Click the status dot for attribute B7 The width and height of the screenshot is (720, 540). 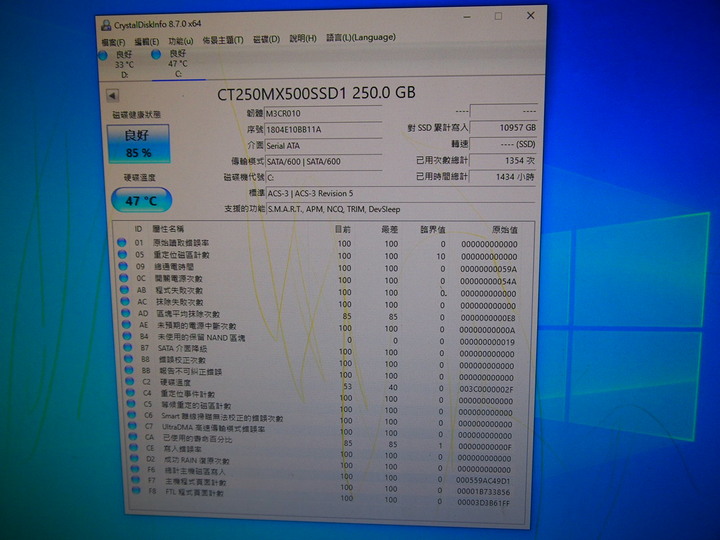[x=128, y=348]
